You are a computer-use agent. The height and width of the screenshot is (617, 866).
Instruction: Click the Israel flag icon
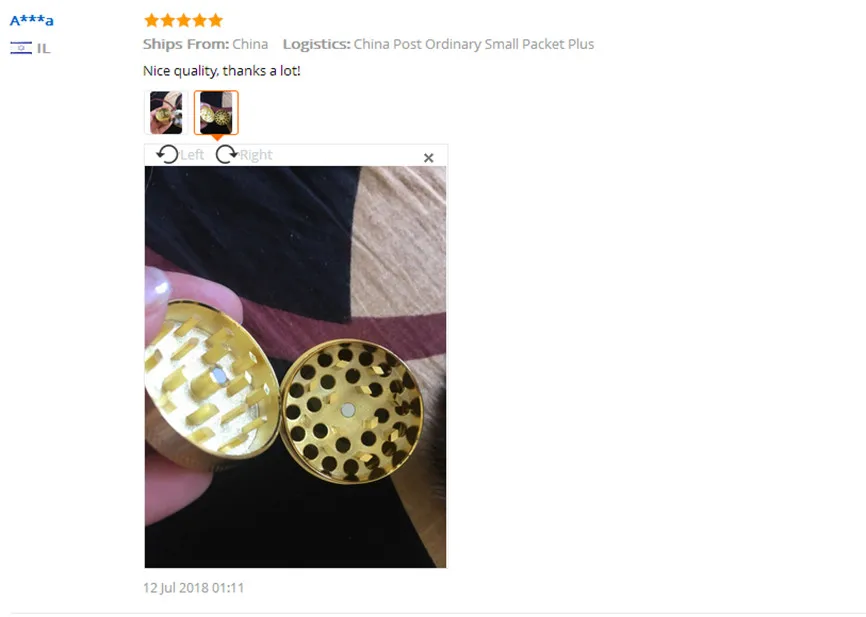pos(21,48)
